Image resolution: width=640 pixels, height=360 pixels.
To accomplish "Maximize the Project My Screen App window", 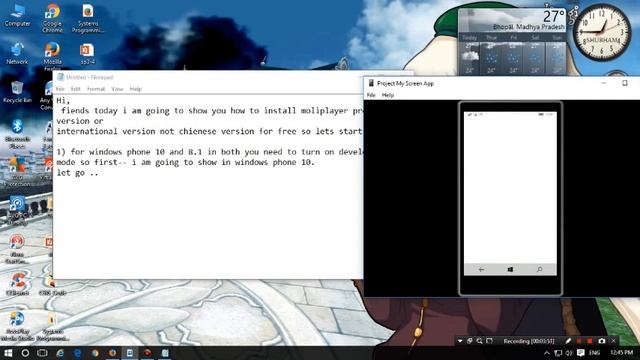I will pyautogui.click(x=624, y=83).
